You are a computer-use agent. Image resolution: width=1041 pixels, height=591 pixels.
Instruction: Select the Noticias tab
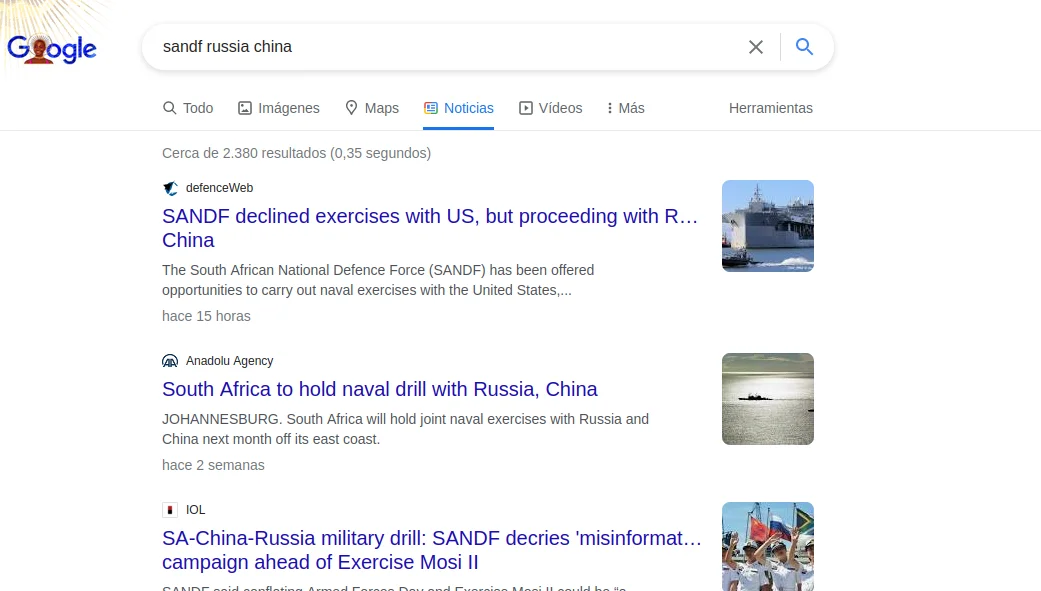[x=459, y=108]
